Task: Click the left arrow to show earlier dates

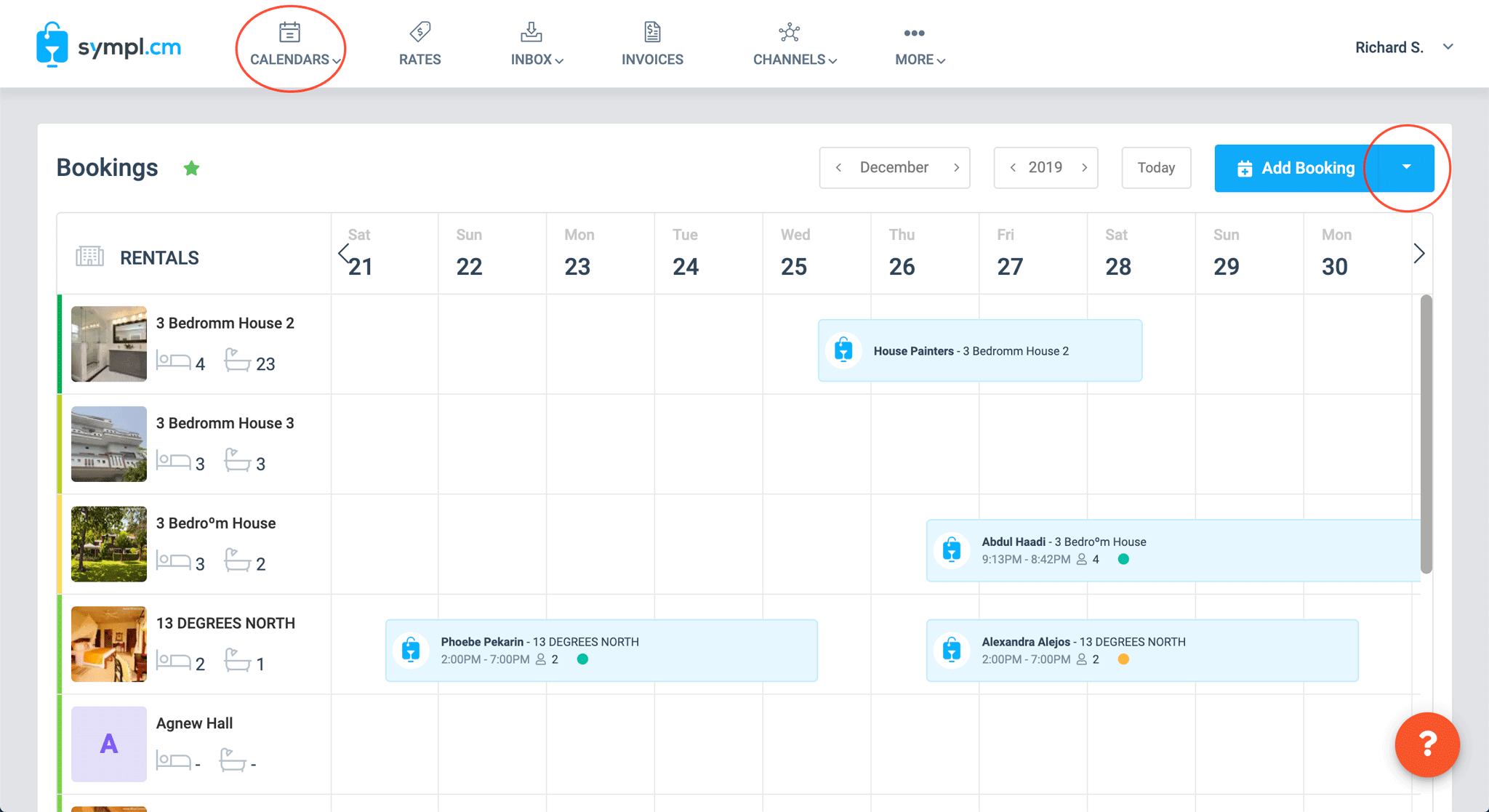Action: tap(343, 254)
